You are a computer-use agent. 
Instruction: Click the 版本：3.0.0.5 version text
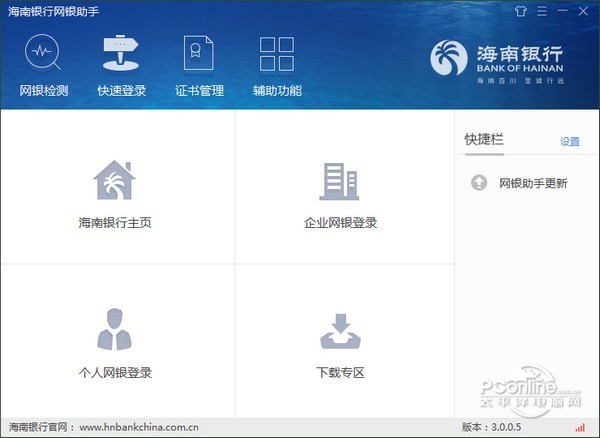[x=491, y=427]
